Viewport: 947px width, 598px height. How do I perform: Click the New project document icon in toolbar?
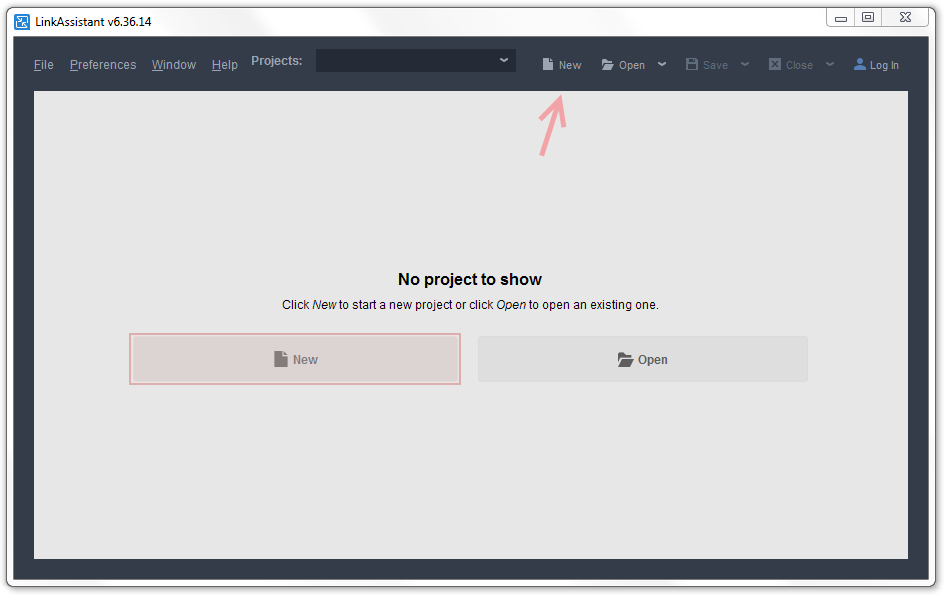coord(548,65)
